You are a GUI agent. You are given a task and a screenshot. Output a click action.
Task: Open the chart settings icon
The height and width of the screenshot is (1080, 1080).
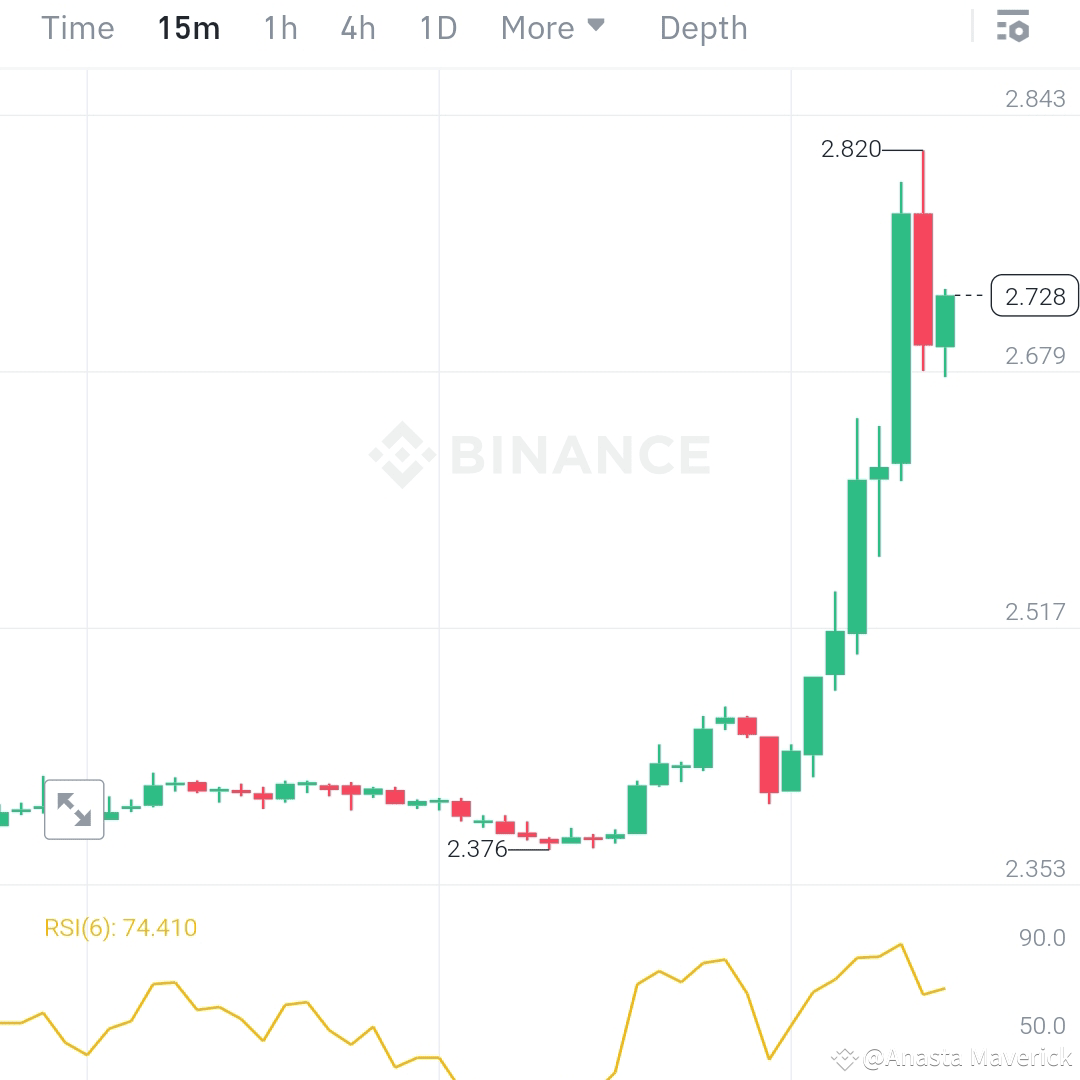[x=1013, y=27]
